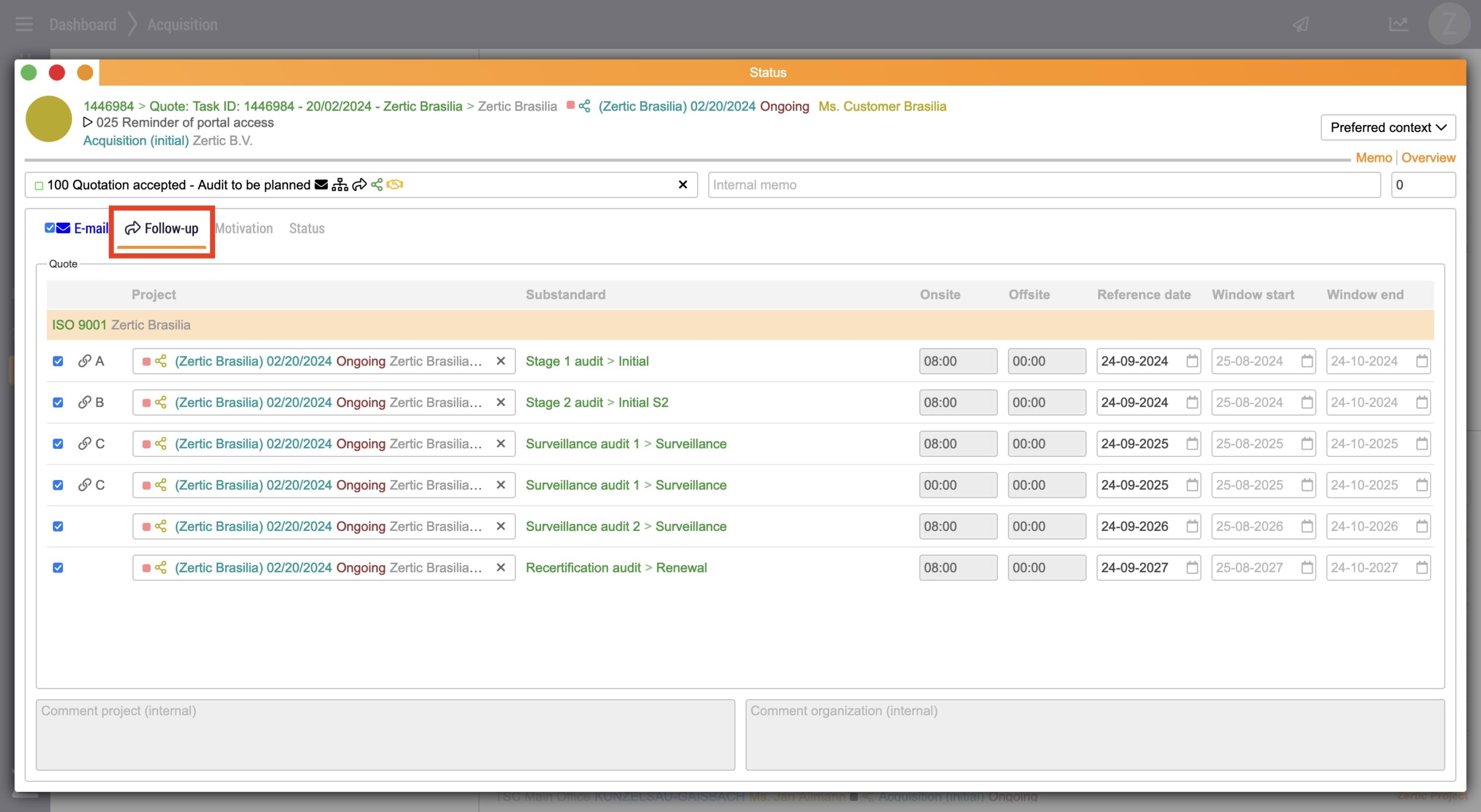Open calendar picker for Stage 1 reference date
Image resolution: width=1481 pixels, height=812 pixels.
pyautogui.click(x=1192, y=361)
